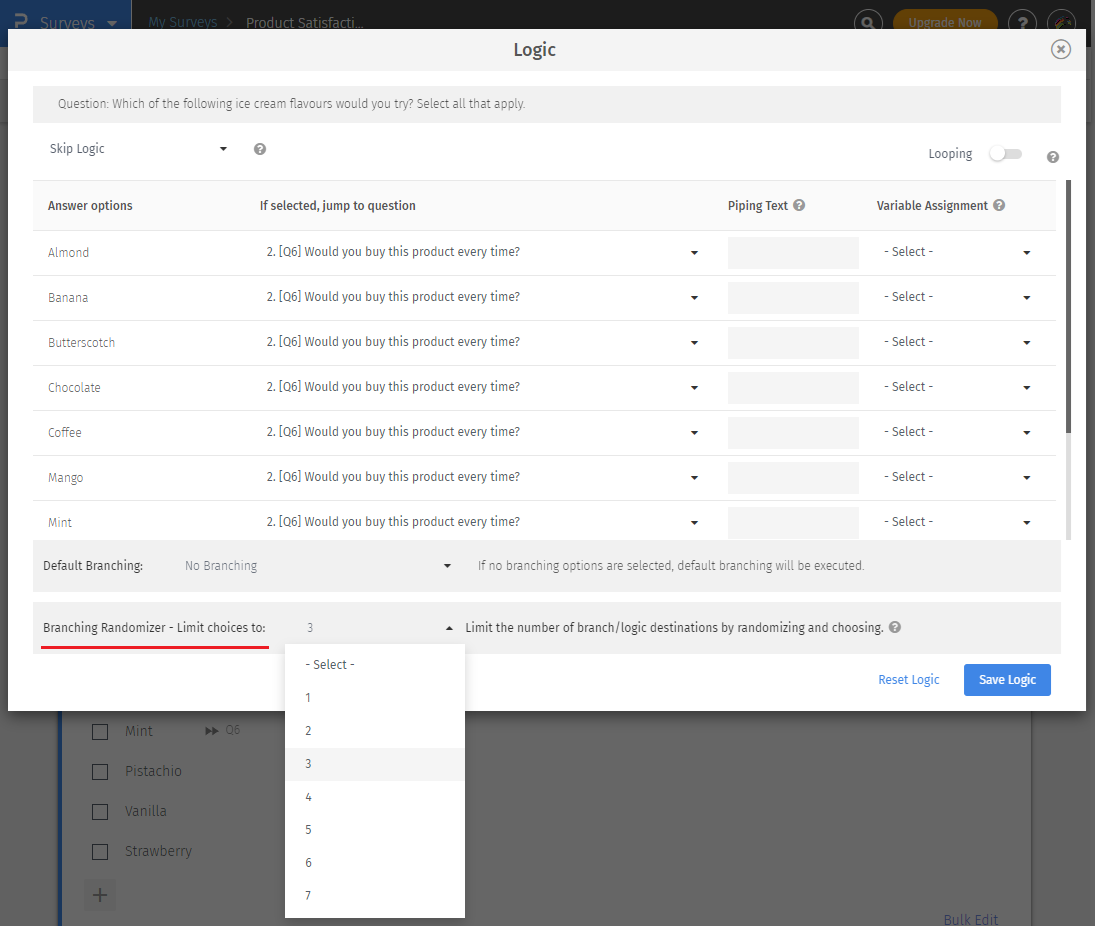Viewport: 1095px width, 926px height.
Task: Click Piping Text field for Mango
Action: coord(793,478)
